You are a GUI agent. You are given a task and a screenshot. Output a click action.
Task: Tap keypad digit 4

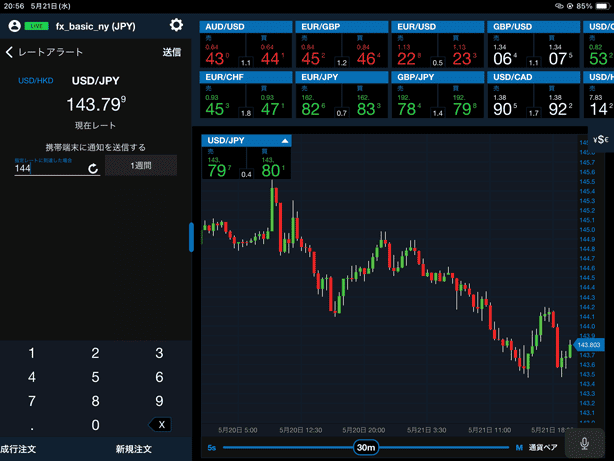[32, 377]
